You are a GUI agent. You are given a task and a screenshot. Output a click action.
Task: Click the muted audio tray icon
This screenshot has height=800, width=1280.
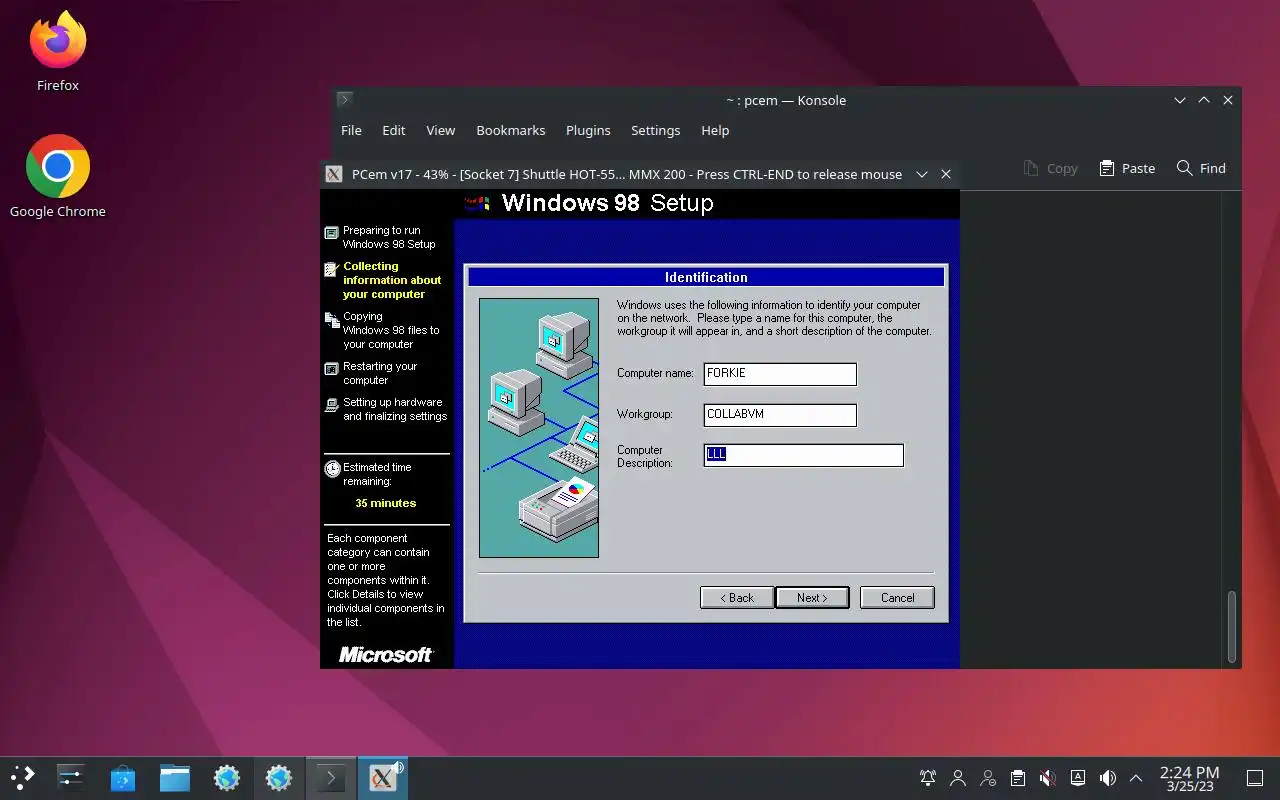pyautogui.click(x=1048, y=778)
